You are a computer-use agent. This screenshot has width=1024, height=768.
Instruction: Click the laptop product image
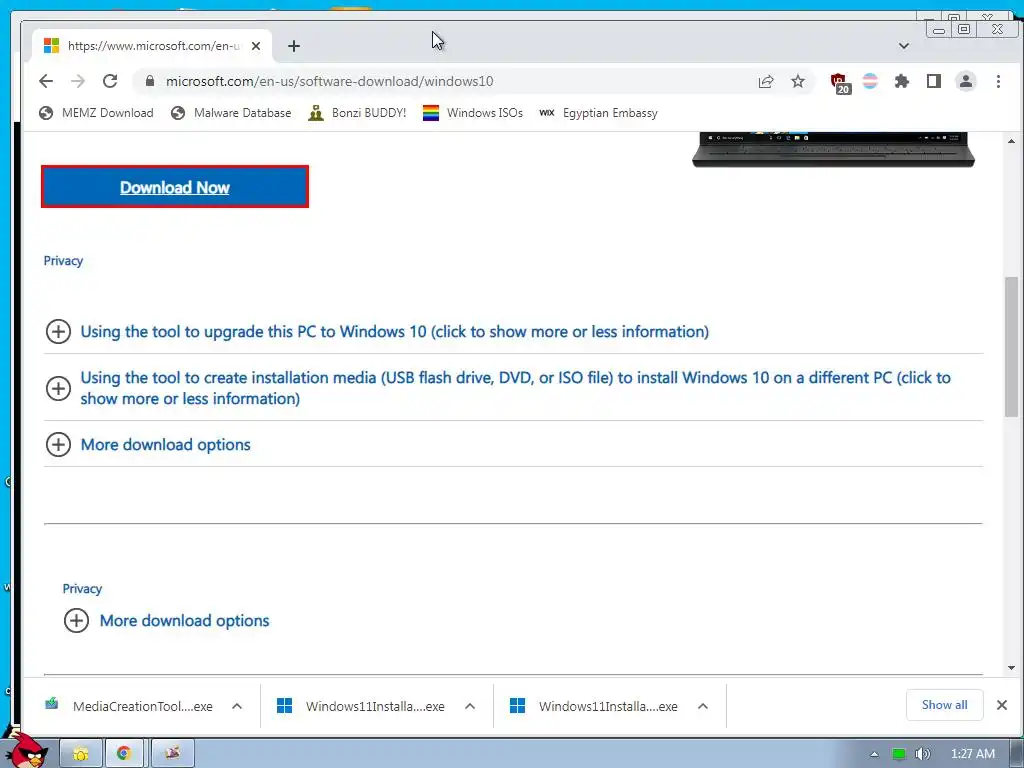point(833,150)
